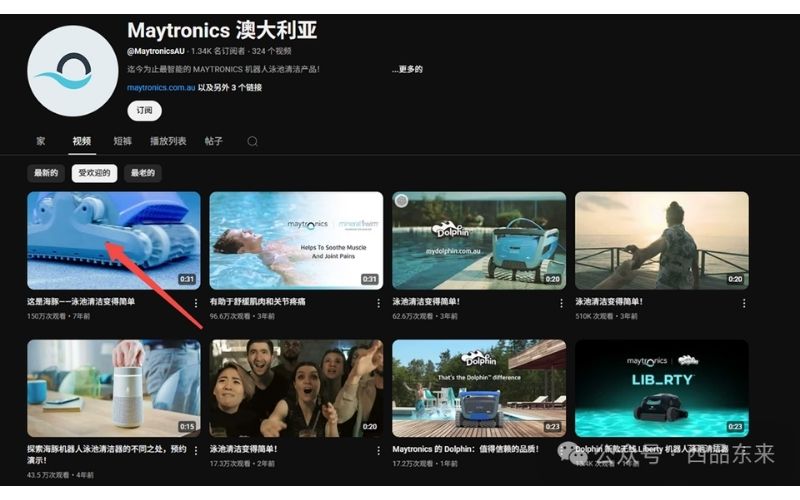Open options menu for the 510K 次观看 video
This screenshot has height=500, width=800.
744,303
